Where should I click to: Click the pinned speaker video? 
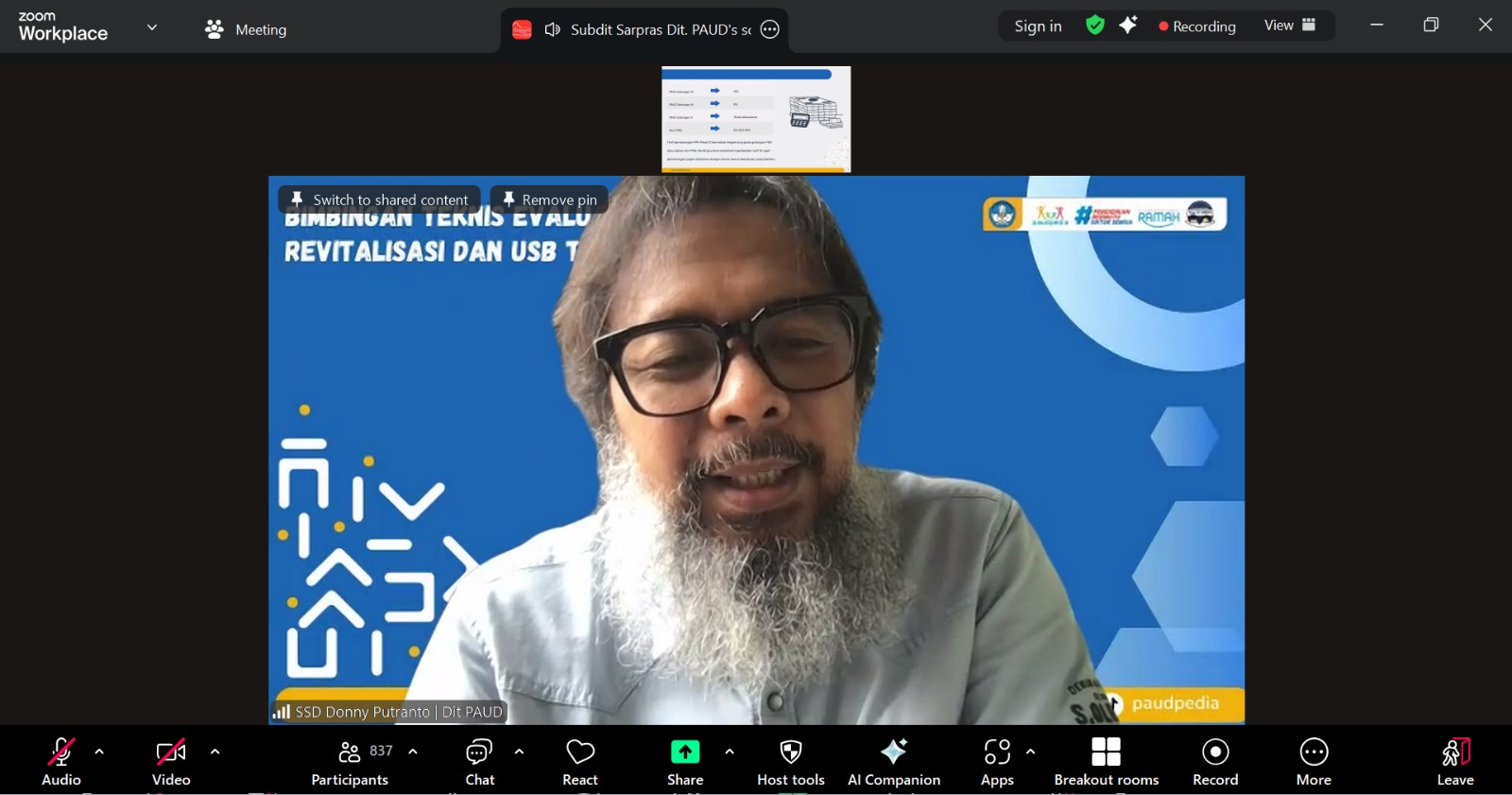(x=756, y=450)
